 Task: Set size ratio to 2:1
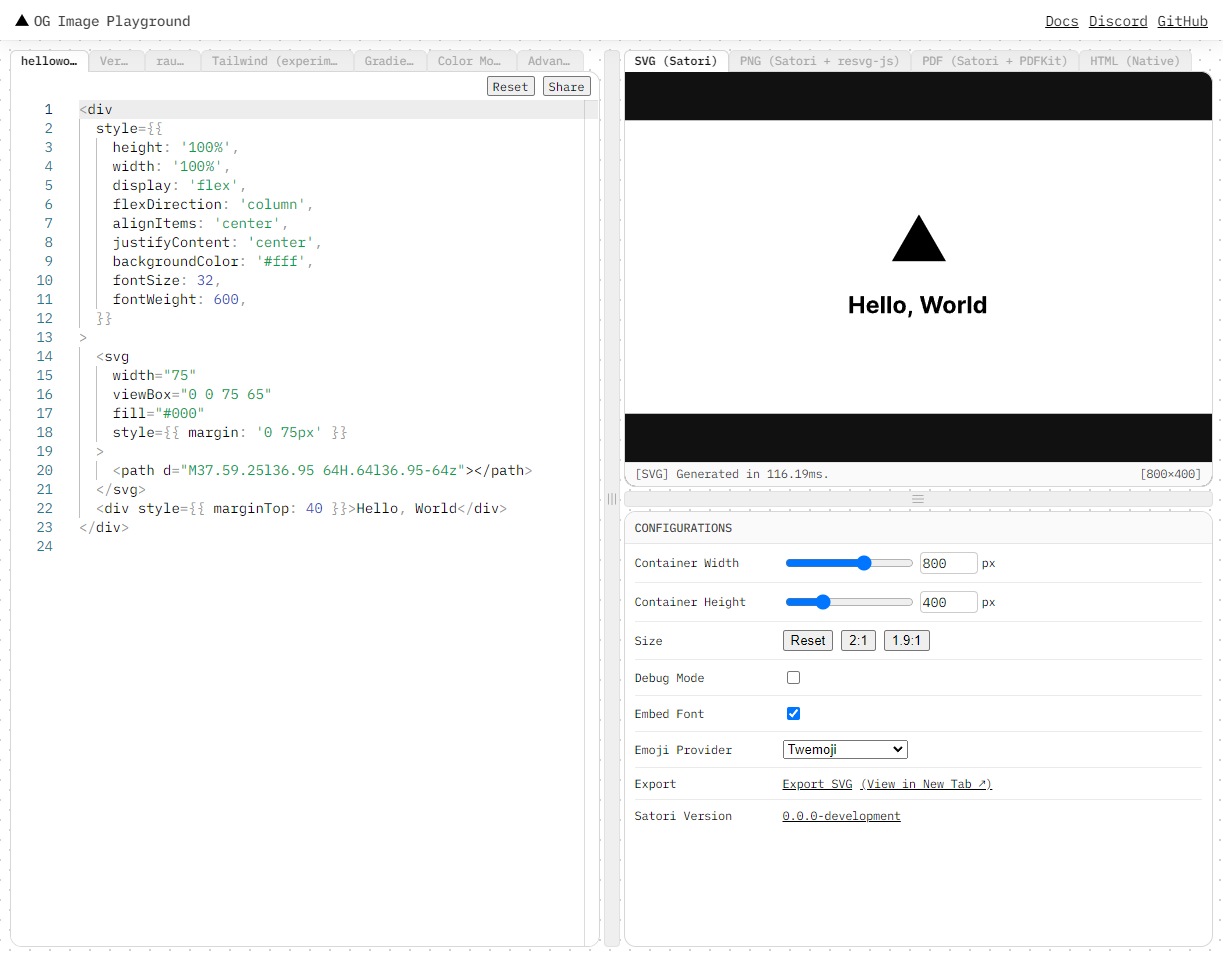coord(858,641)
